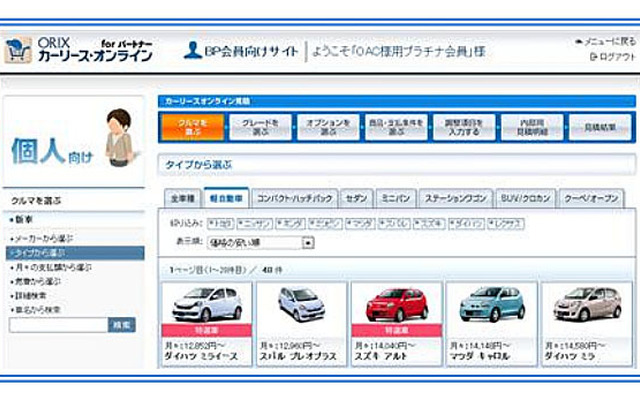Toggle the トヨタ maker filter
Screen dimensions: 640x400
220,224
